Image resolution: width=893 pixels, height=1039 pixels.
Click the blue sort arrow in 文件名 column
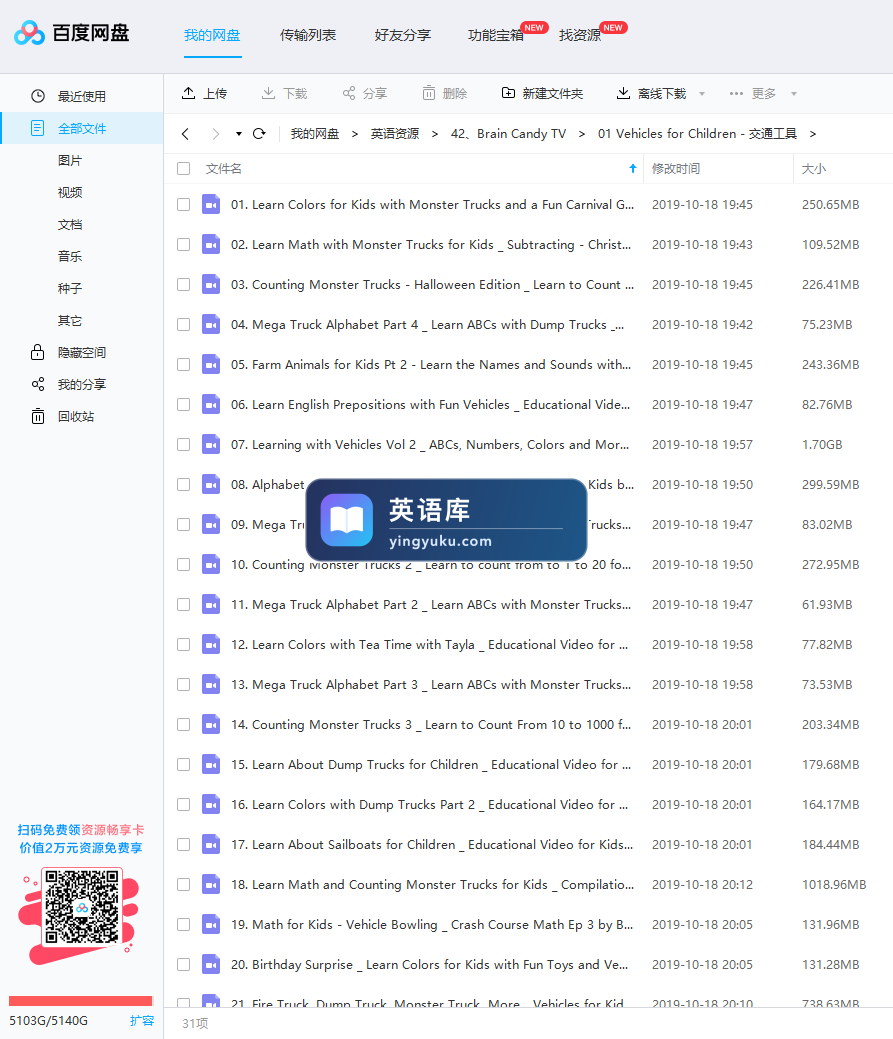tap(633, 169)
